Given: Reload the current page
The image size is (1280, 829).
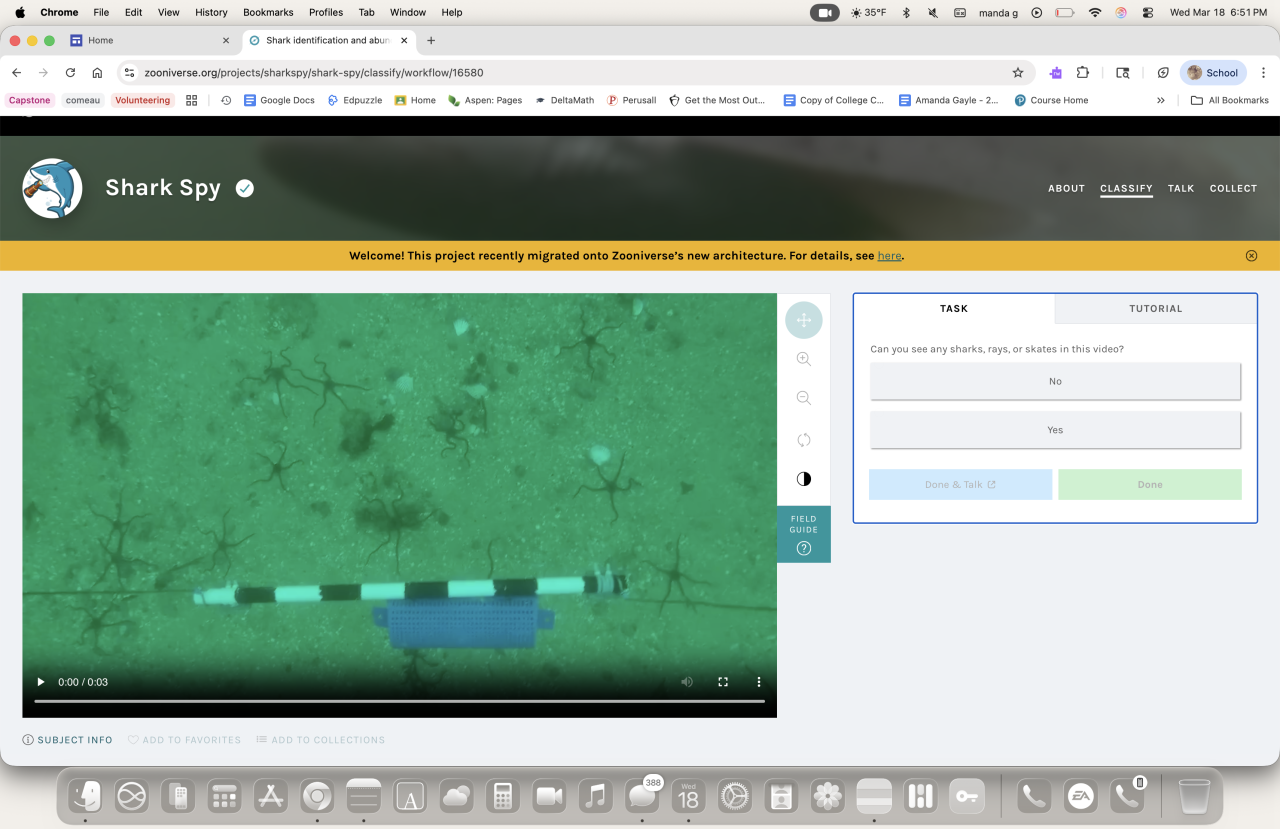Looking at the screenshot, I should click(x=70, y=73).
